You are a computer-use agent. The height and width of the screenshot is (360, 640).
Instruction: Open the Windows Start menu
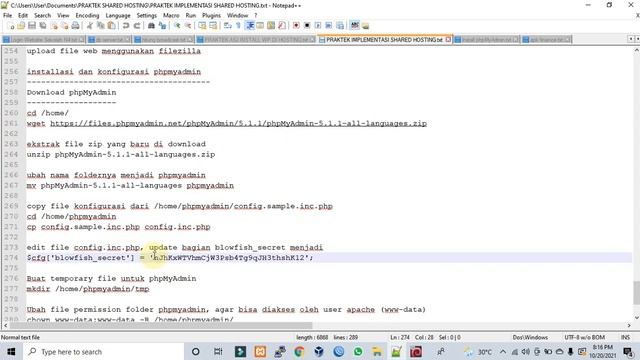(x=11, y=351)
